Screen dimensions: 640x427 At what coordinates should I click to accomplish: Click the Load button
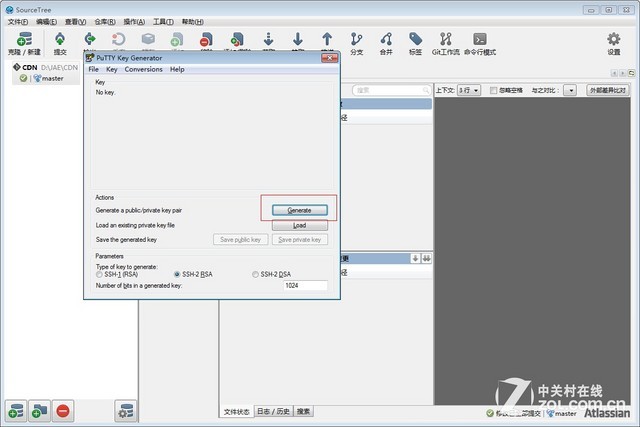point(299,225)
